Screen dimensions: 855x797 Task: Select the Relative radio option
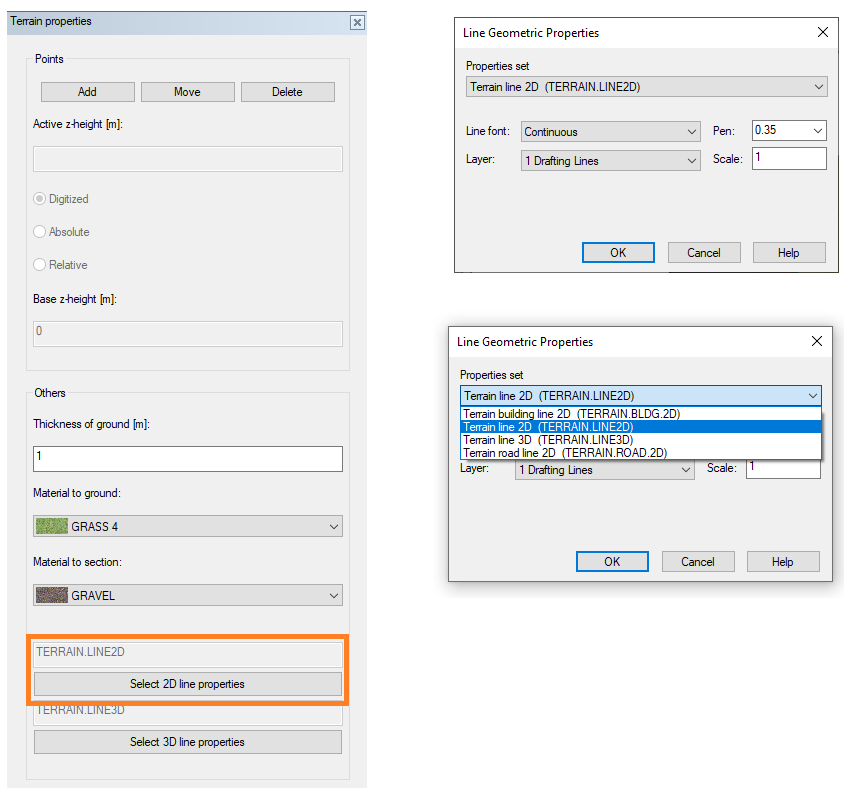(41, 265)
